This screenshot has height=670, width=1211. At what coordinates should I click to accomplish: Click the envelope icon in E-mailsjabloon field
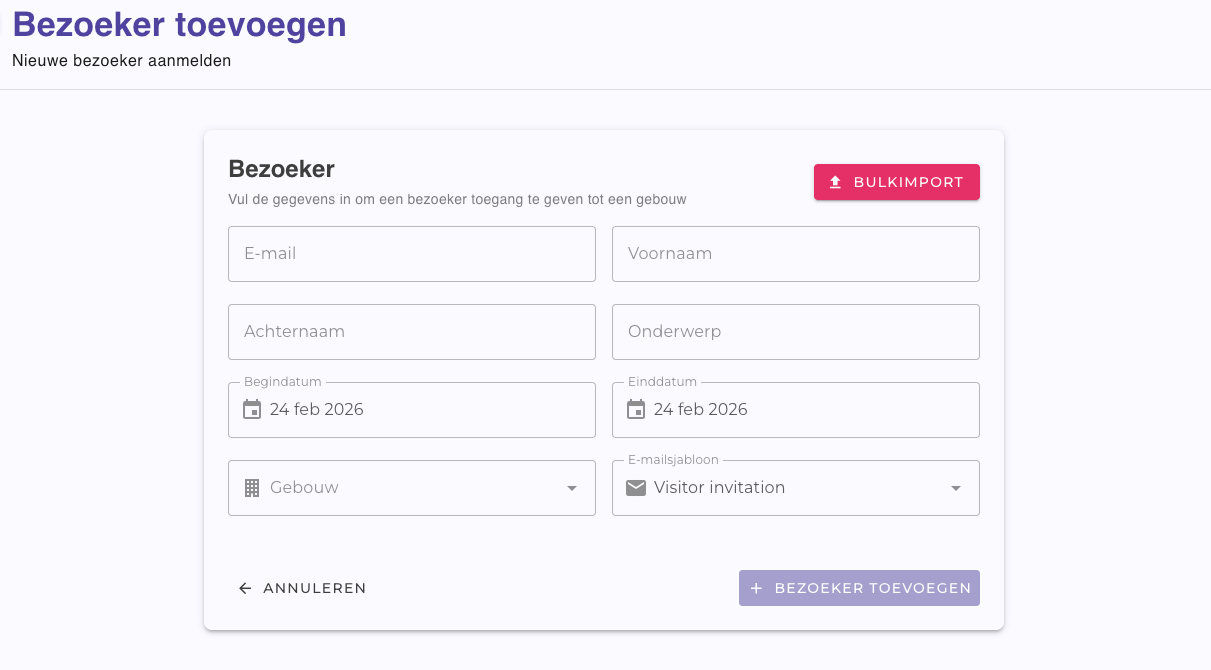pos(636,488)
